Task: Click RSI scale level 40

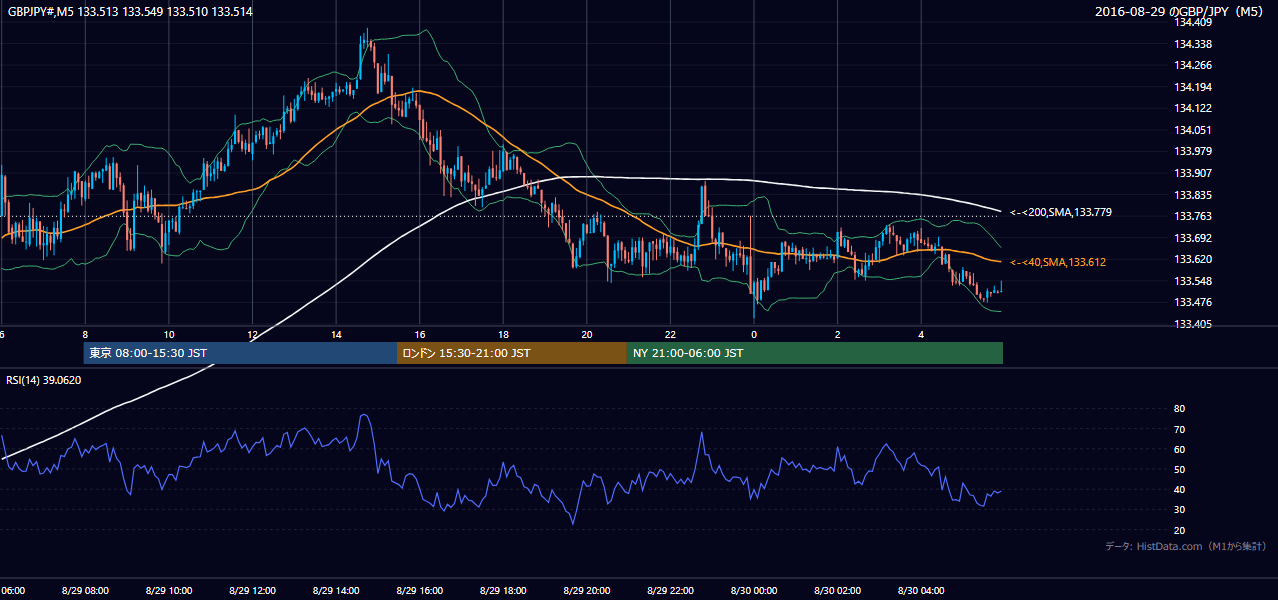Action: click(x=1179, y=489)
